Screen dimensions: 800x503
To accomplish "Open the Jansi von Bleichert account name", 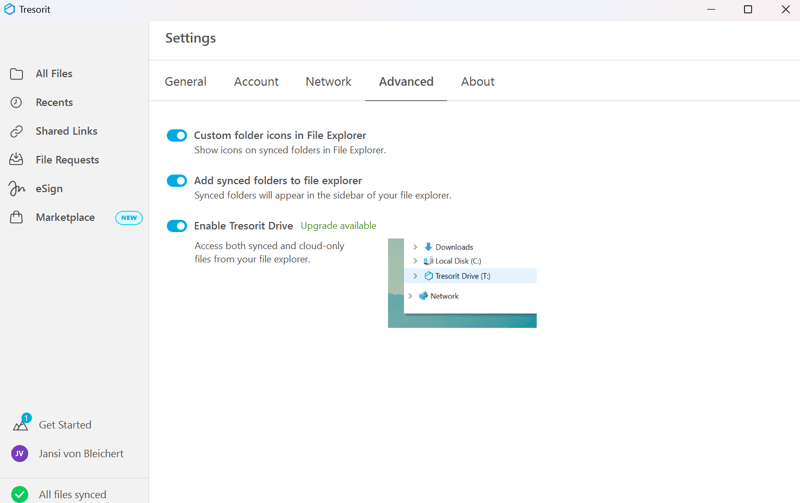I will click(81, 454).
